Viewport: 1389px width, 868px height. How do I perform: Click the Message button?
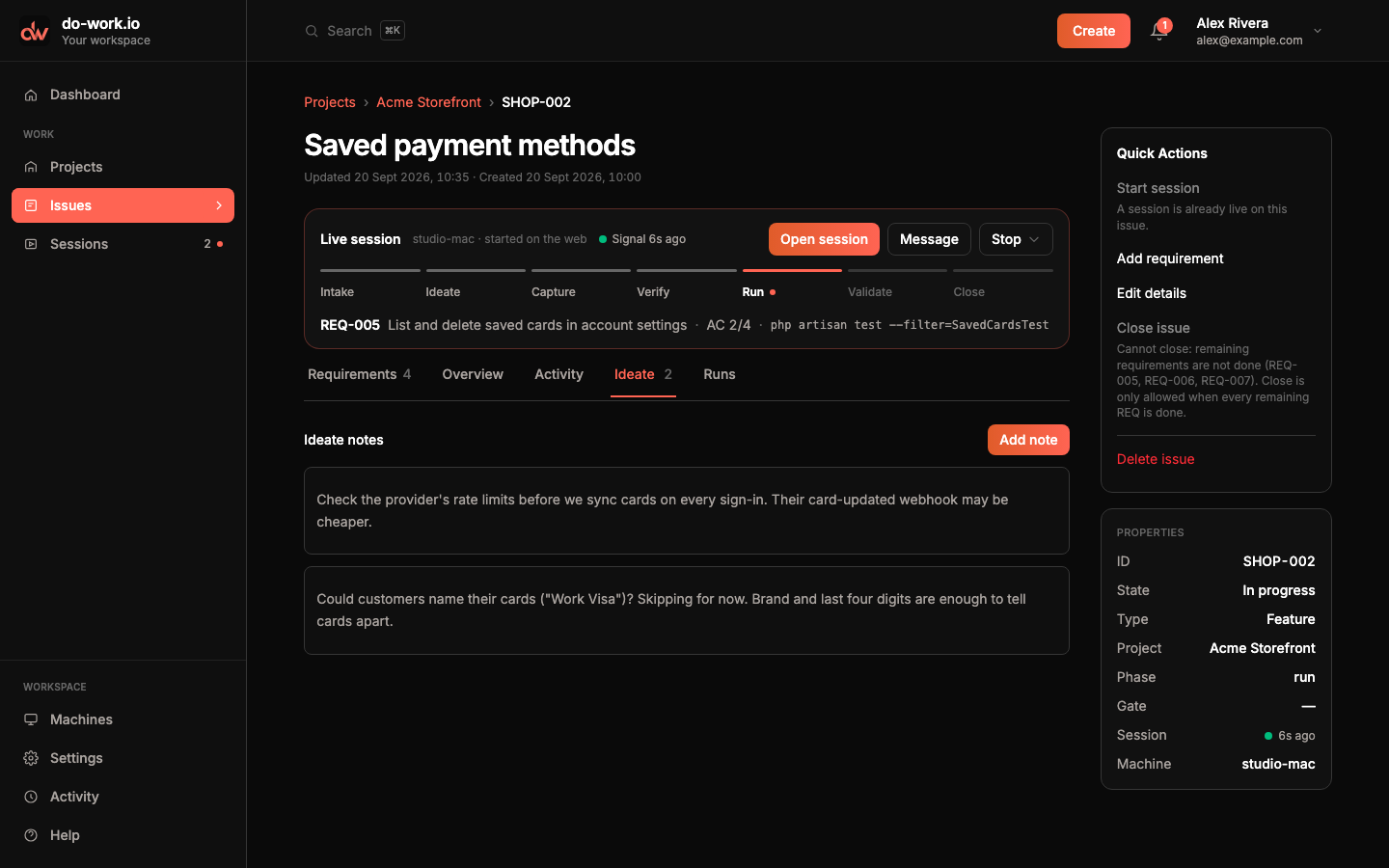point(929,239)
